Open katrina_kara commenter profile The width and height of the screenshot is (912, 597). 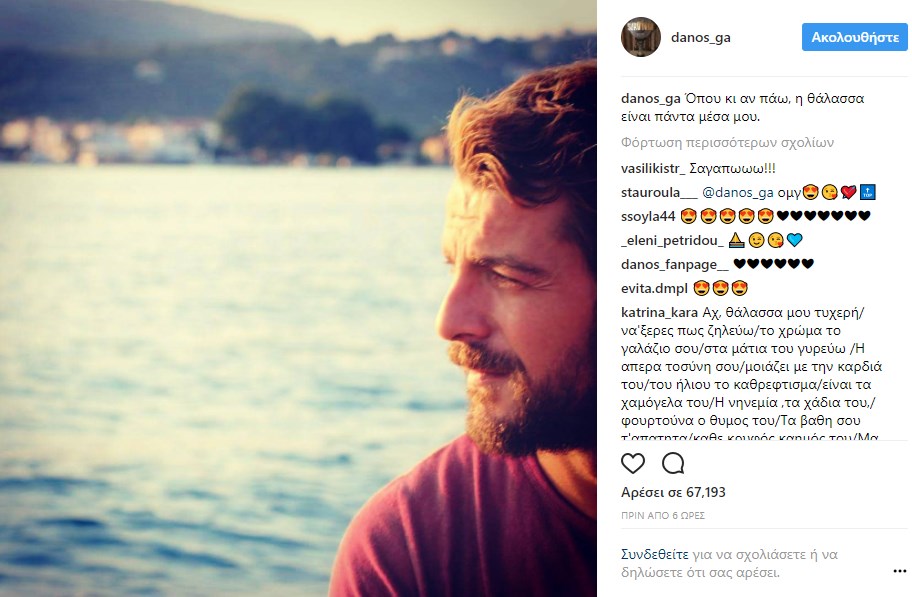click(659, 312)
